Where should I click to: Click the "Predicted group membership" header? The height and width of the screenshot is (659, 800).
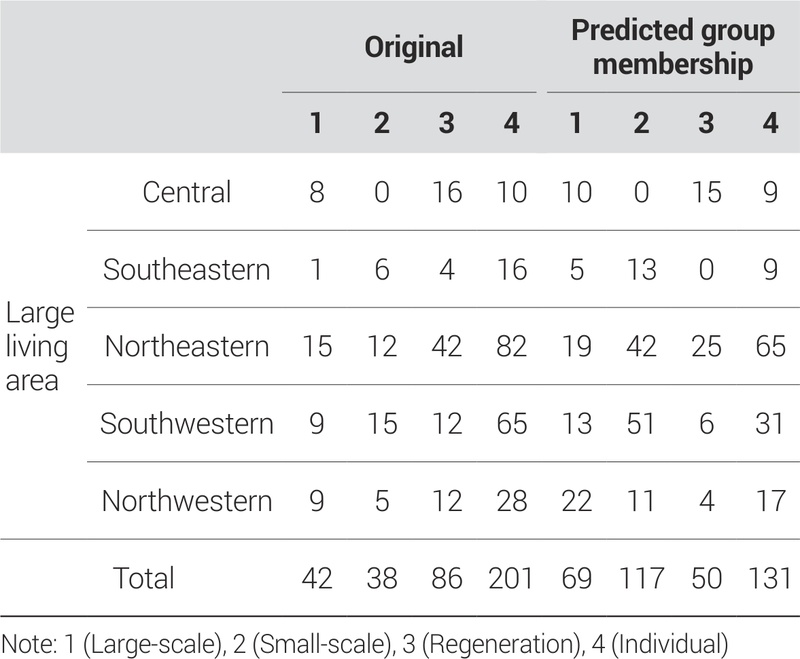[672, 47]
